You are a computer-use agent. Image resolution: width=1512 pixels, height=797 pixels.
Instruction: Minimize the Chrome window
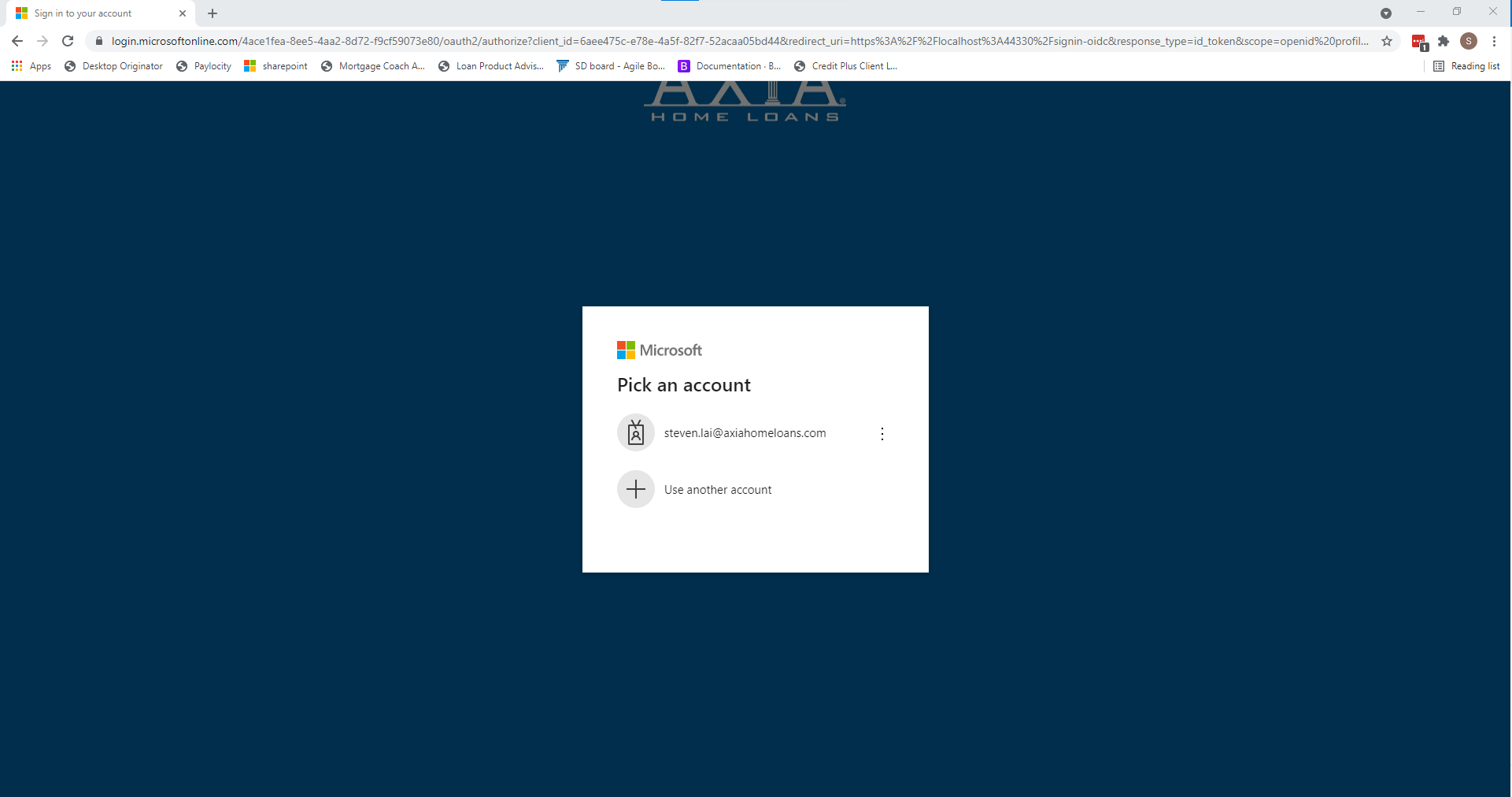point(1421,12)
